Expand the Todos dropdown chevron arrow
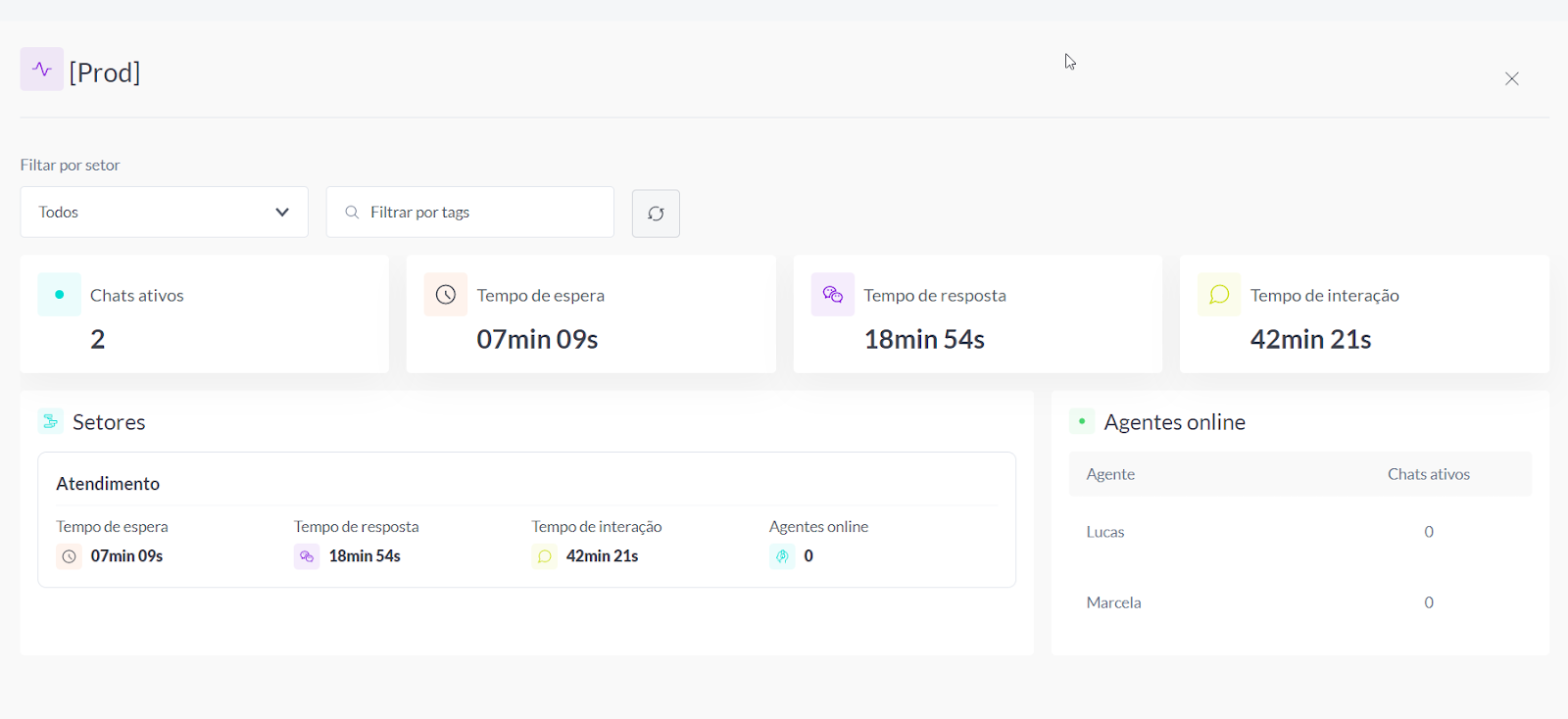Viewport: 1568px width, 719px height. point(282,213)
